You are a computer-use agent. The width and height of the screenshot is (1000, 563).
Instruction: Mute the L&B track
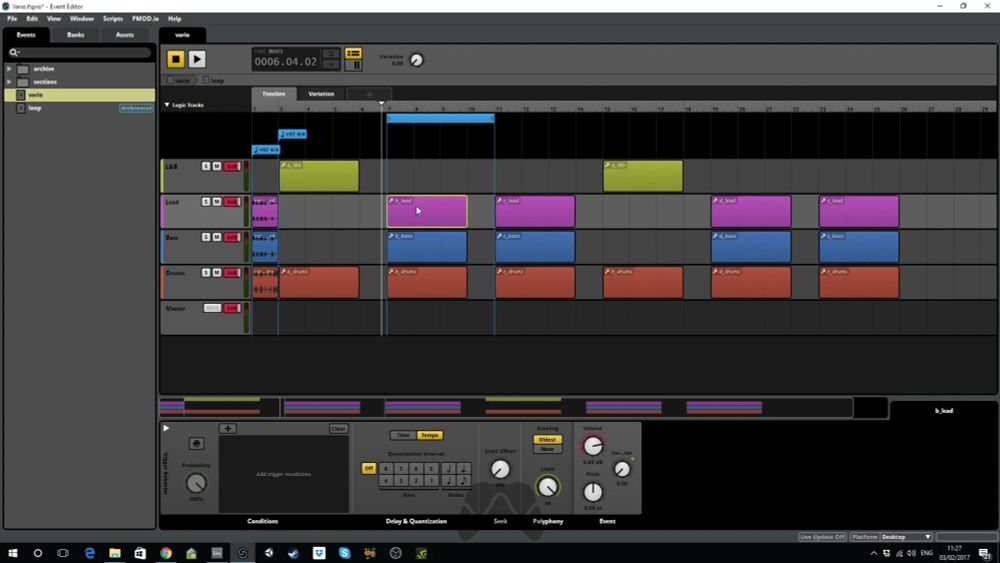217,166
